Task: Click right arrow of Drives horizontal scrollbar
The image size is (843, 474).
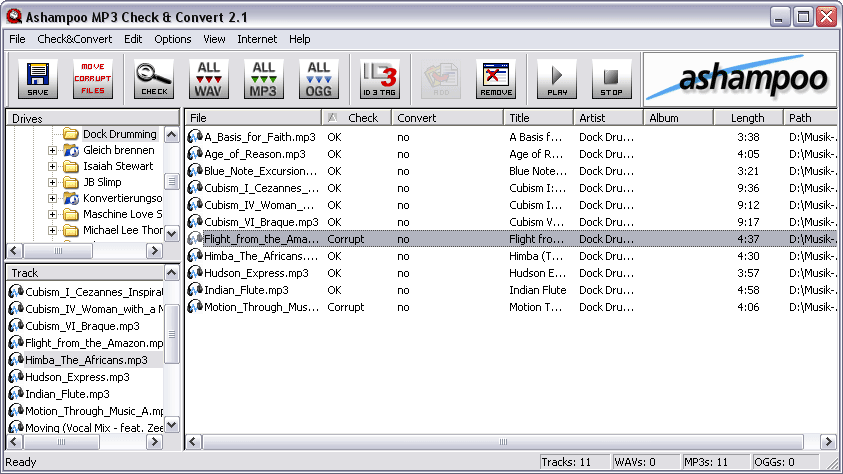Action: click(154, 250)
